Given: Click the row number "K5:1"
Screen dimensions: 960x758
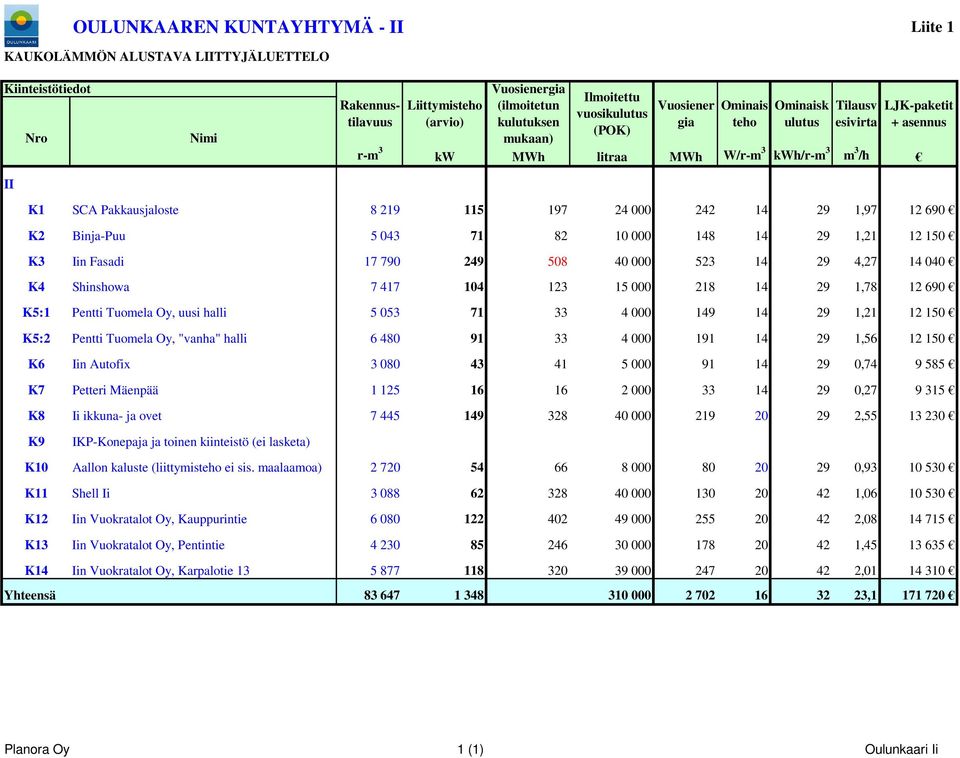Looking at the screenshot, I should (36, 313).
